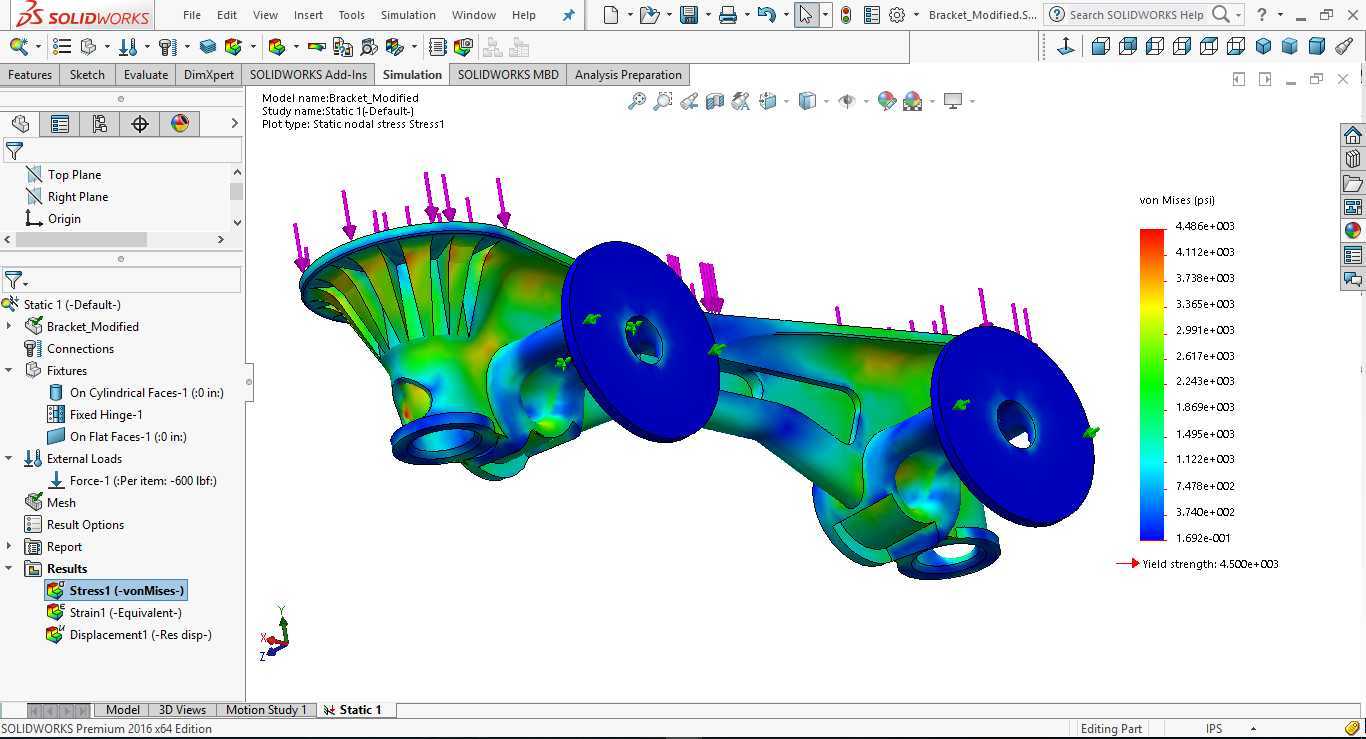Select Fixed Hinge-1 fixture in tree
This screenshot has width=1366, height=739.
[x=95, y=415]
